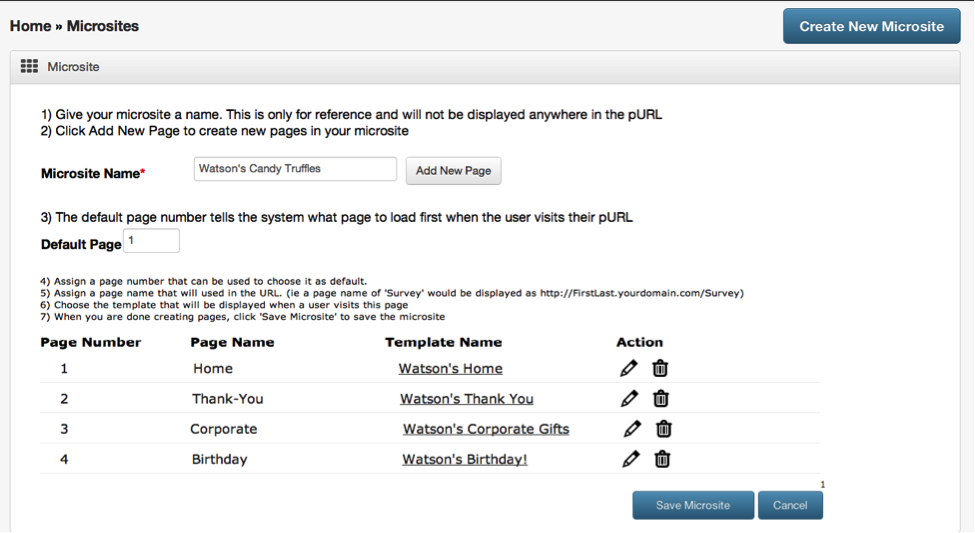
Task: Cancel microsite editing
Action: pyautogui.click(x=790, y=505)
